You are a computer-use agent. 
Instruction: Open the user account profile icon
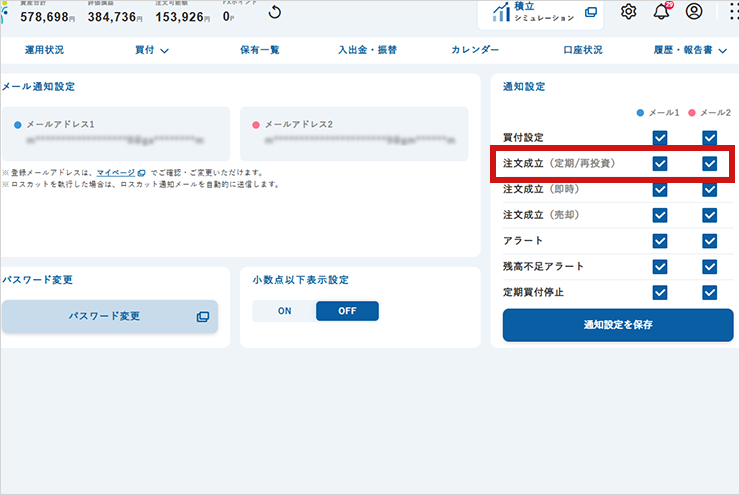click(x=694, y=11)
